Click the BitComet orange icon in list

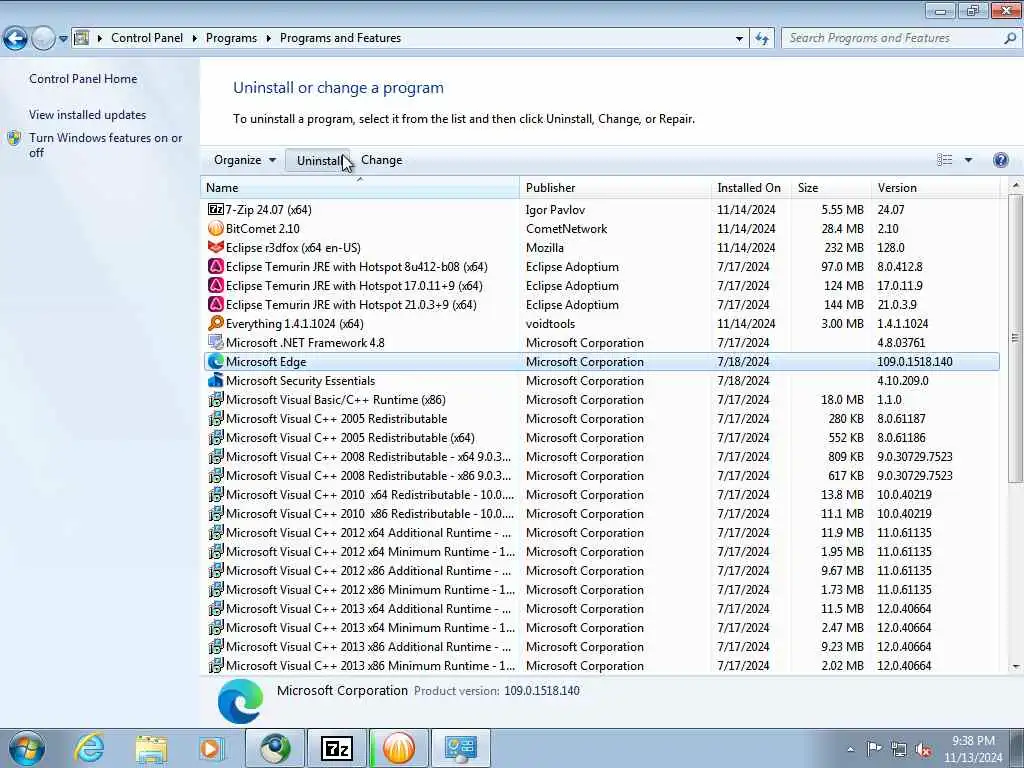click(216, 229)
